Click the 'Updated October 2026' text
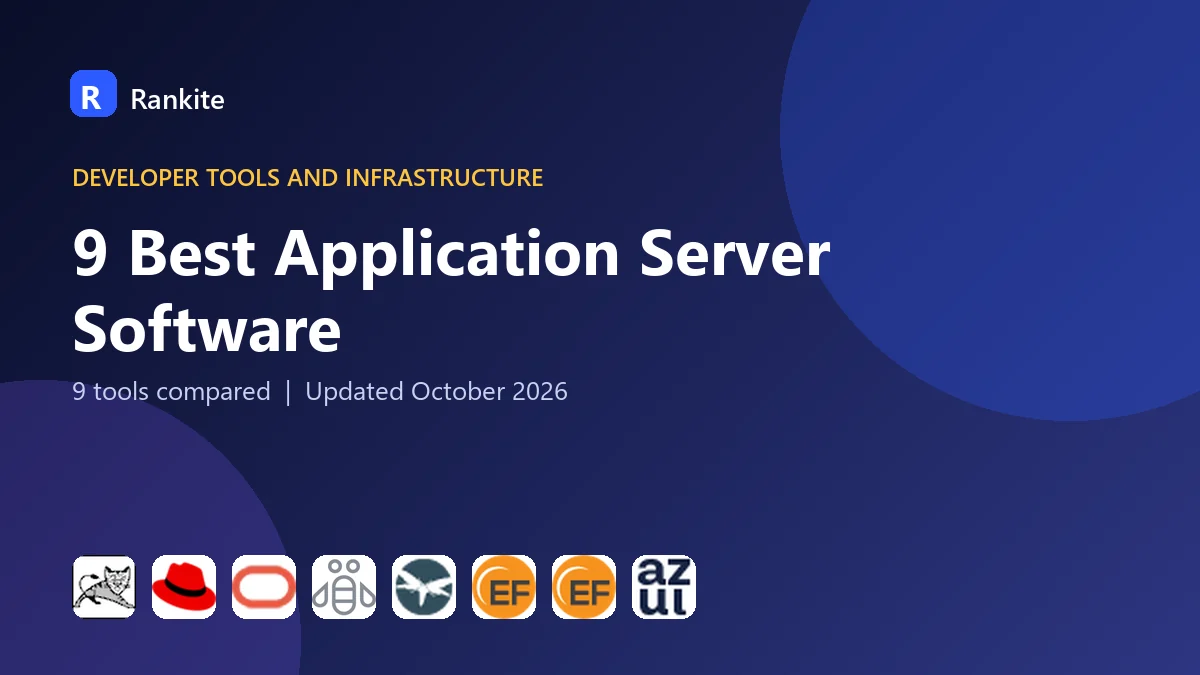The image size is (1200, 675). coord(436,391)
